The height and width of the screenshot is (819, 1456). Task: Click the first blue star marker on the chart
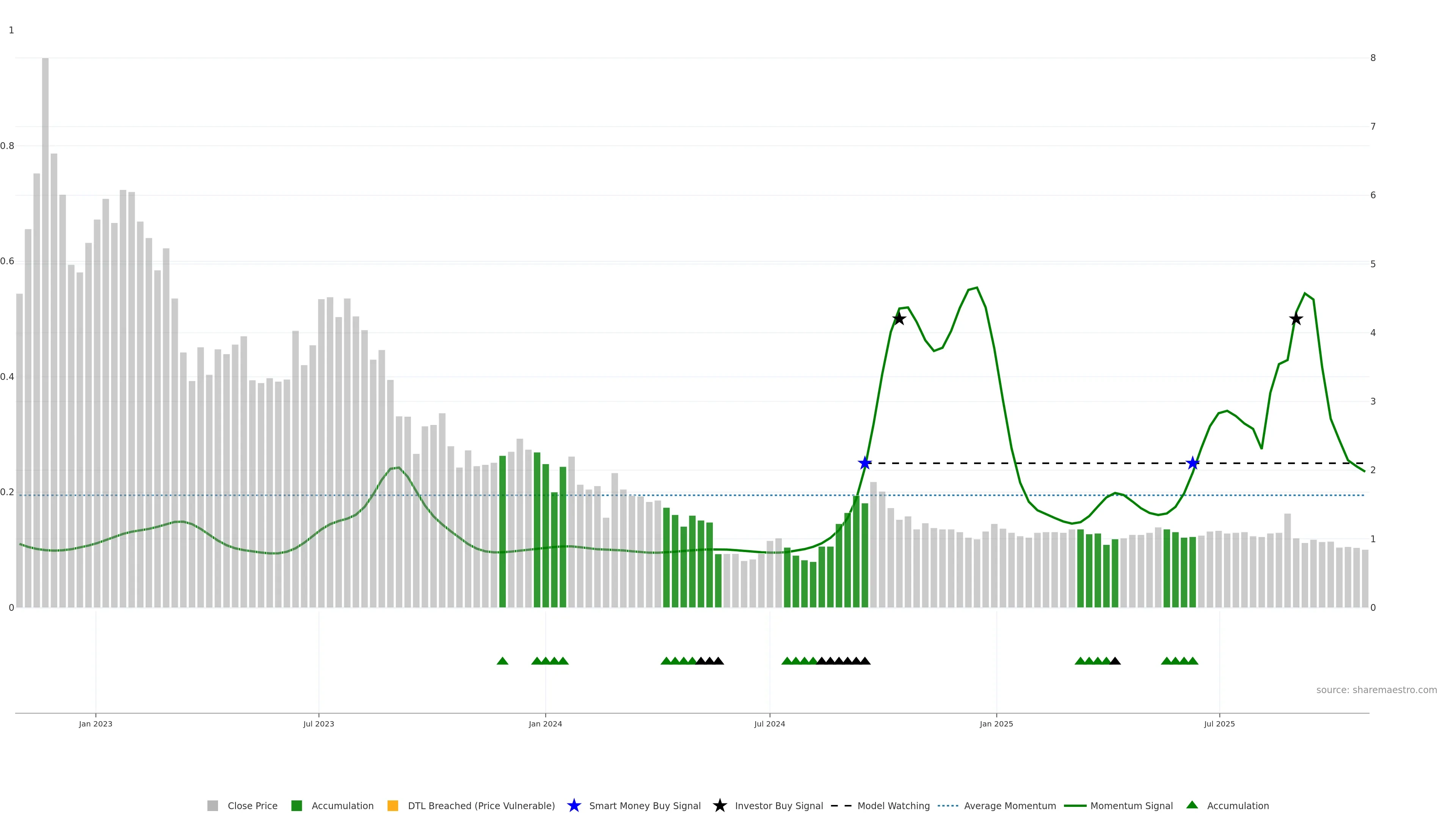[865, 463]
